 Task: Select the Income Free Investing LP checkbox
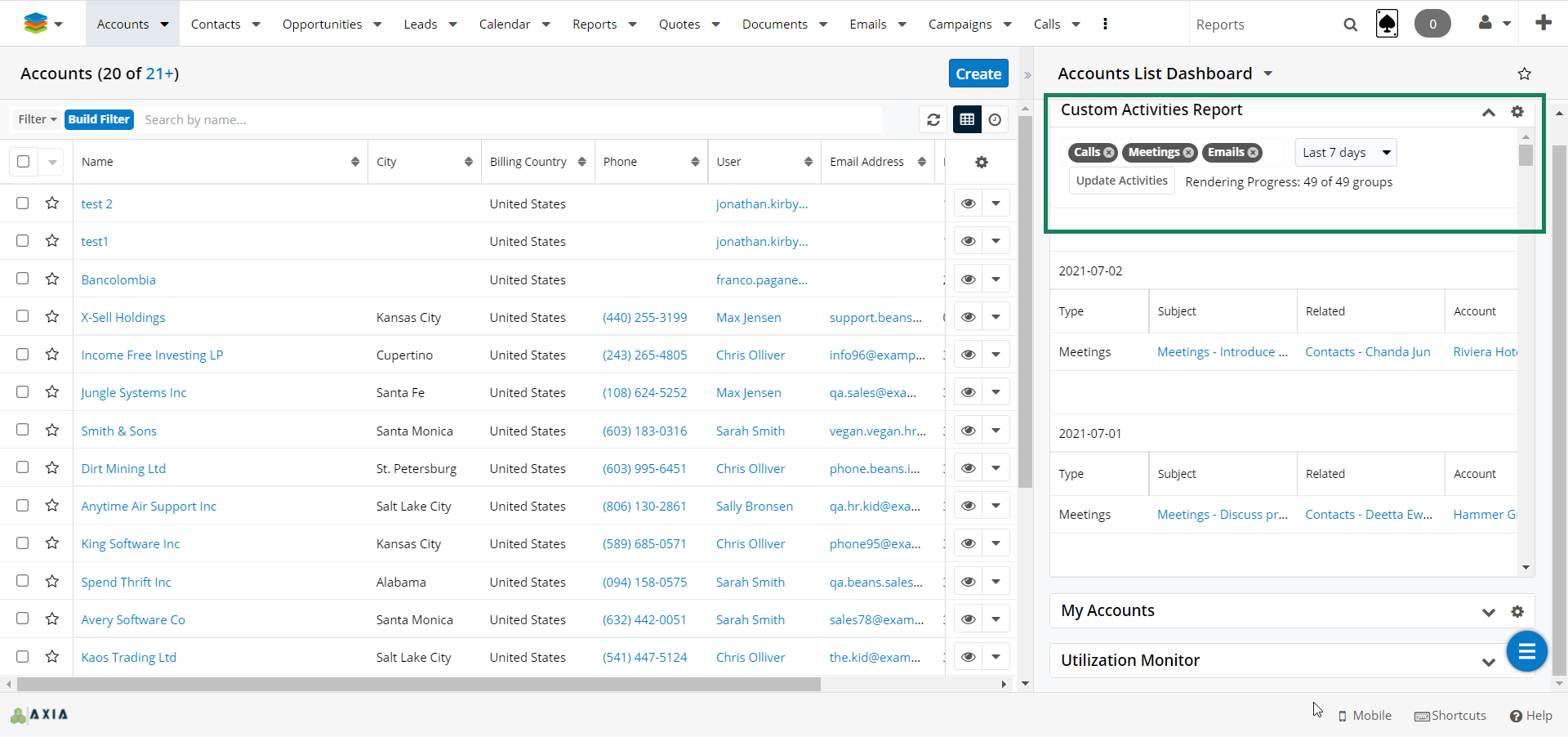(23, 354)
